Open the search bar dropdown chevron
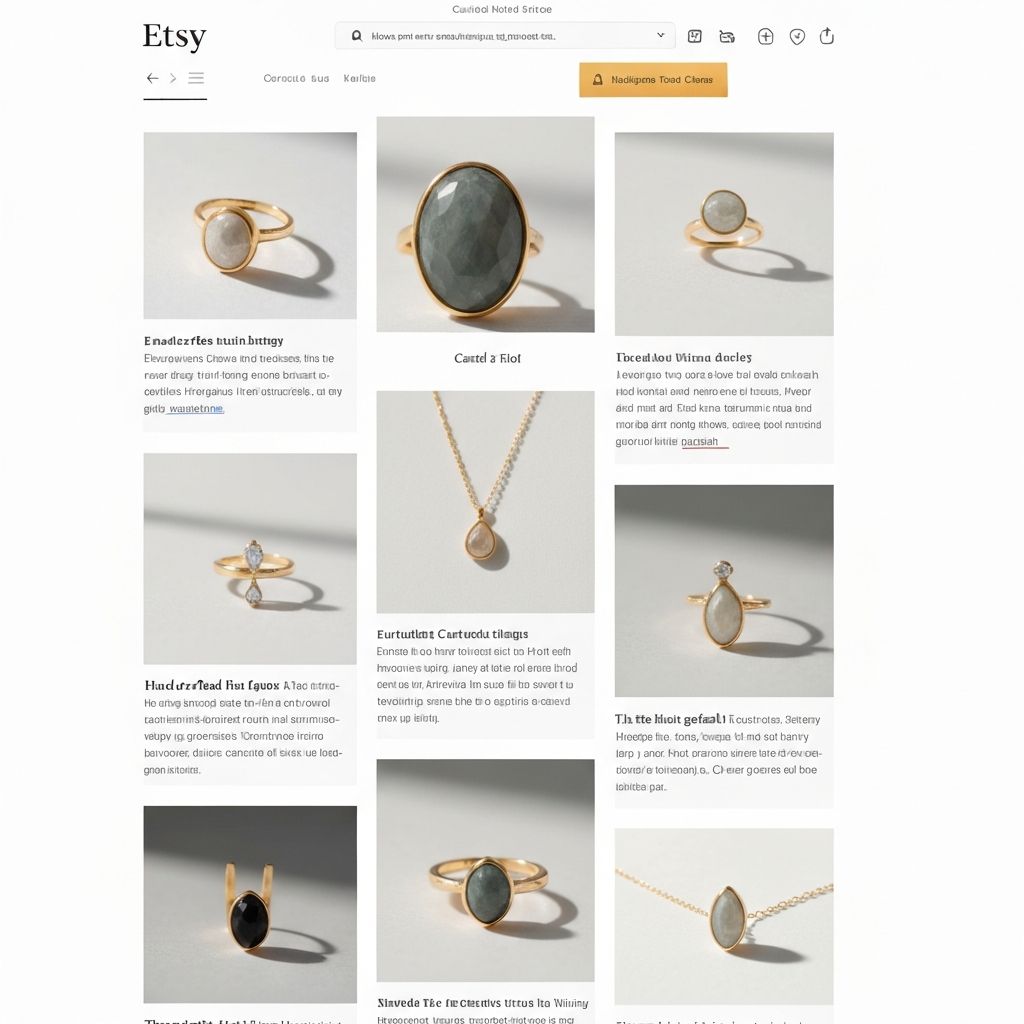 point(660,35)
